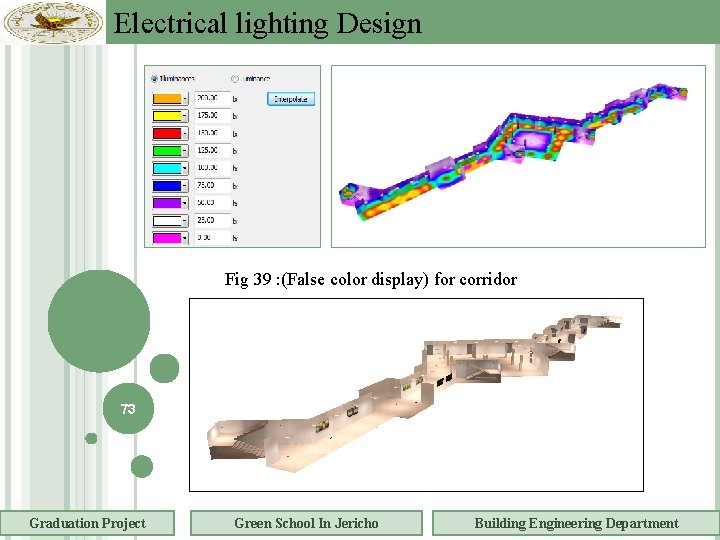Click the 200.00 lux value field
Image resolution: width=720 pixels, height=540 pixels.
point(212,98)
